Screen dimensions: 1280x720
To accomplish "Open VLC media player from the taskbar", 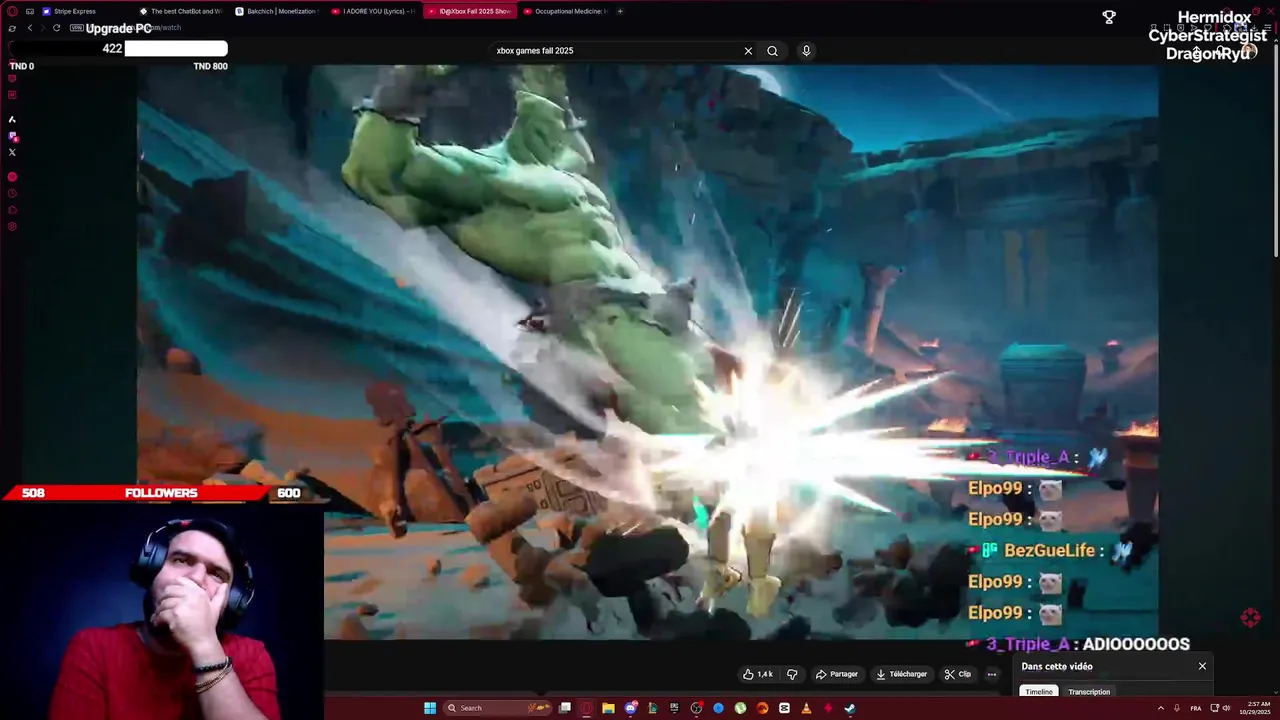I will pos(806,708).
